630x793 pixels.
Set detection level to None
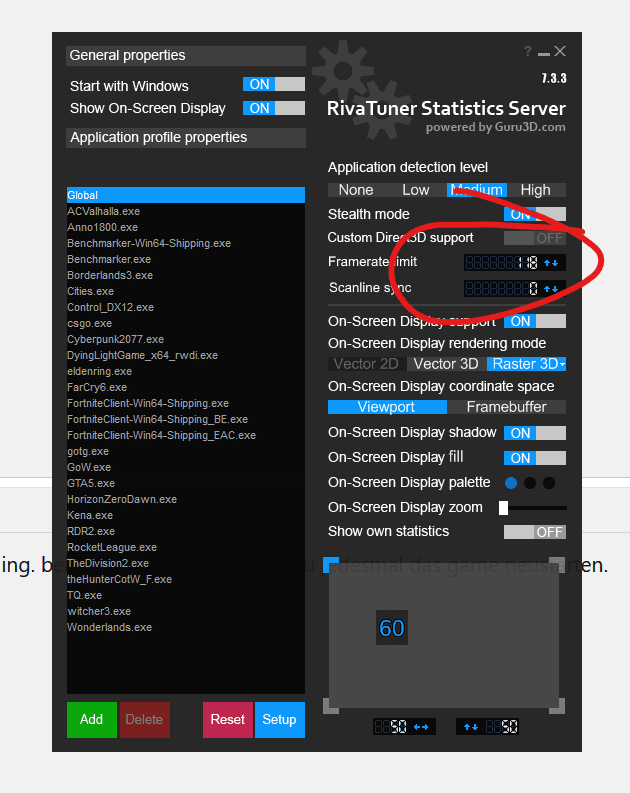pyautogui.click(x=356, y=190)
